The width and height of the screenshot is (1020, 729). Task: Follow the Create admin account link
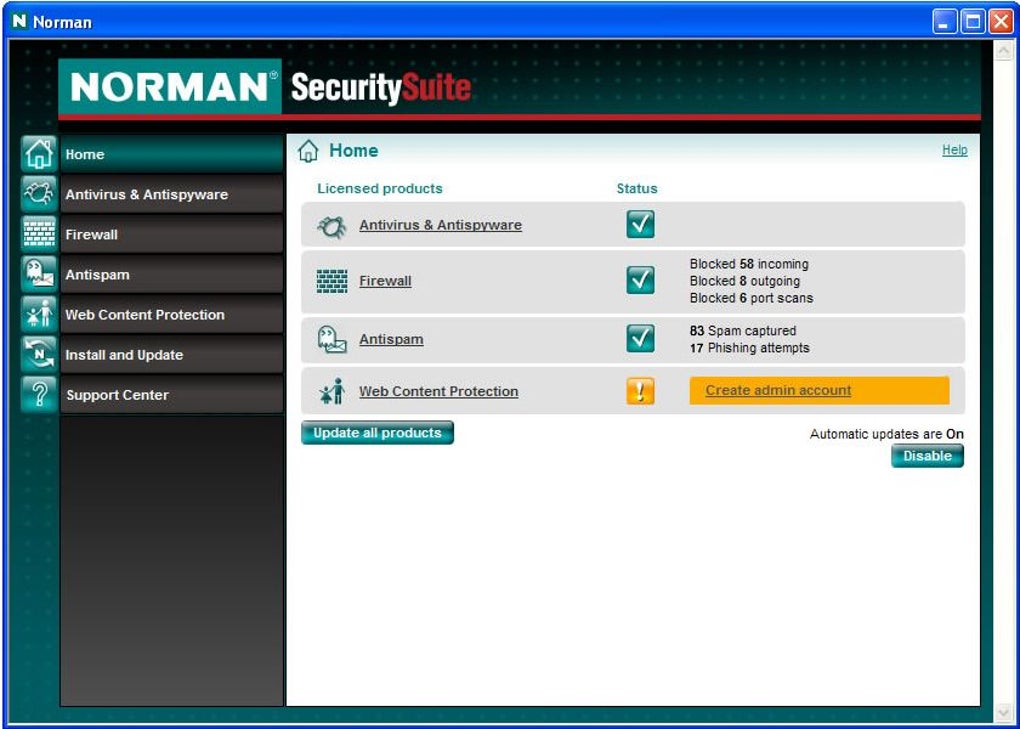click(778, 390)
